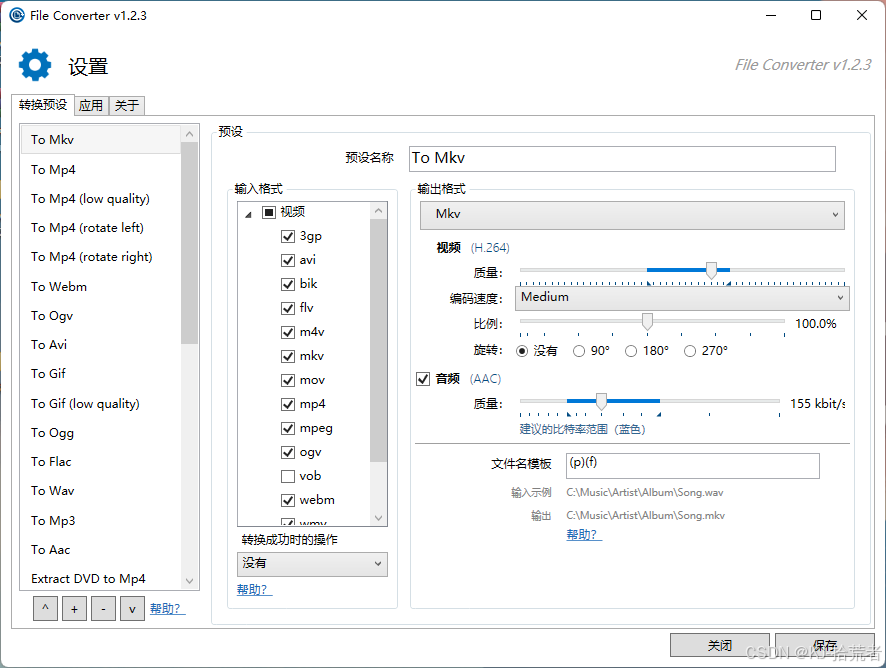
Task: Select the 180° rotation radio button
Action: click(x=631, y=351)
